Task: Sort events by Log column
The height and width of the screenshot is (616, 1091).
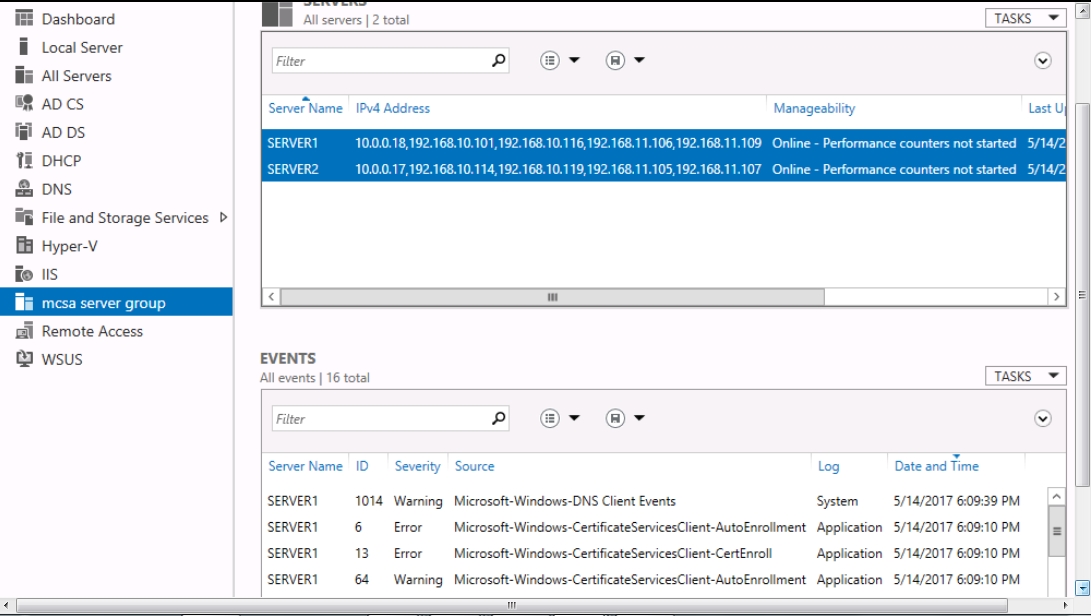Action: pyautogui.click(x=828, y=466)
